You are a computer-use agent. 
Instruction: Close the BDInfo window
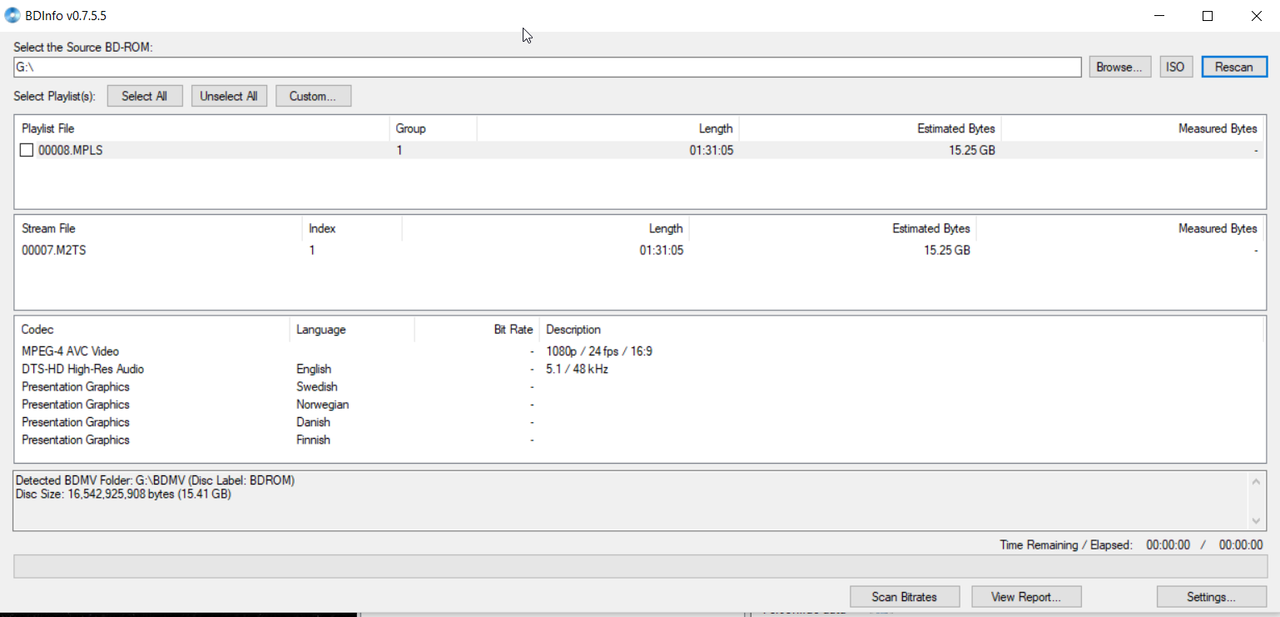pyautogui.click(x=1255, y=16)
